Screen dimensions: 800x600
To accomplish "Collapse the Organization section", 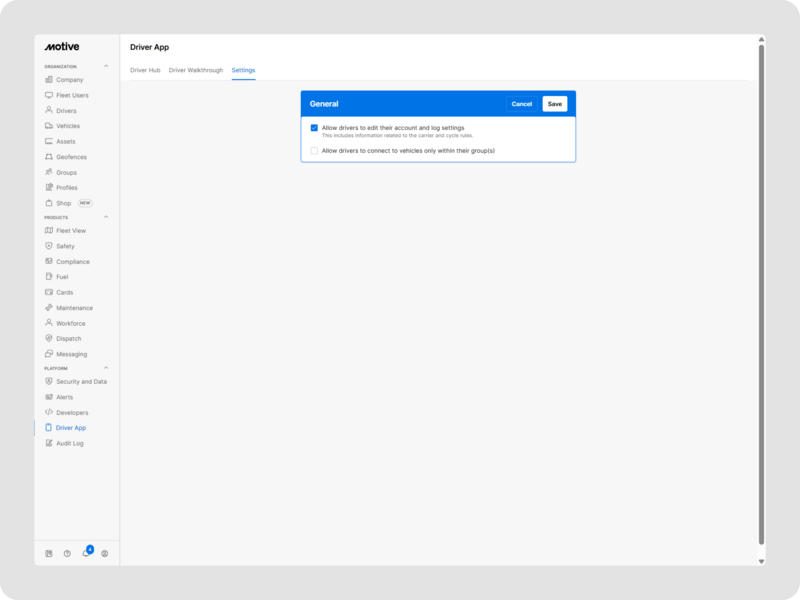I will pos(107,66).
